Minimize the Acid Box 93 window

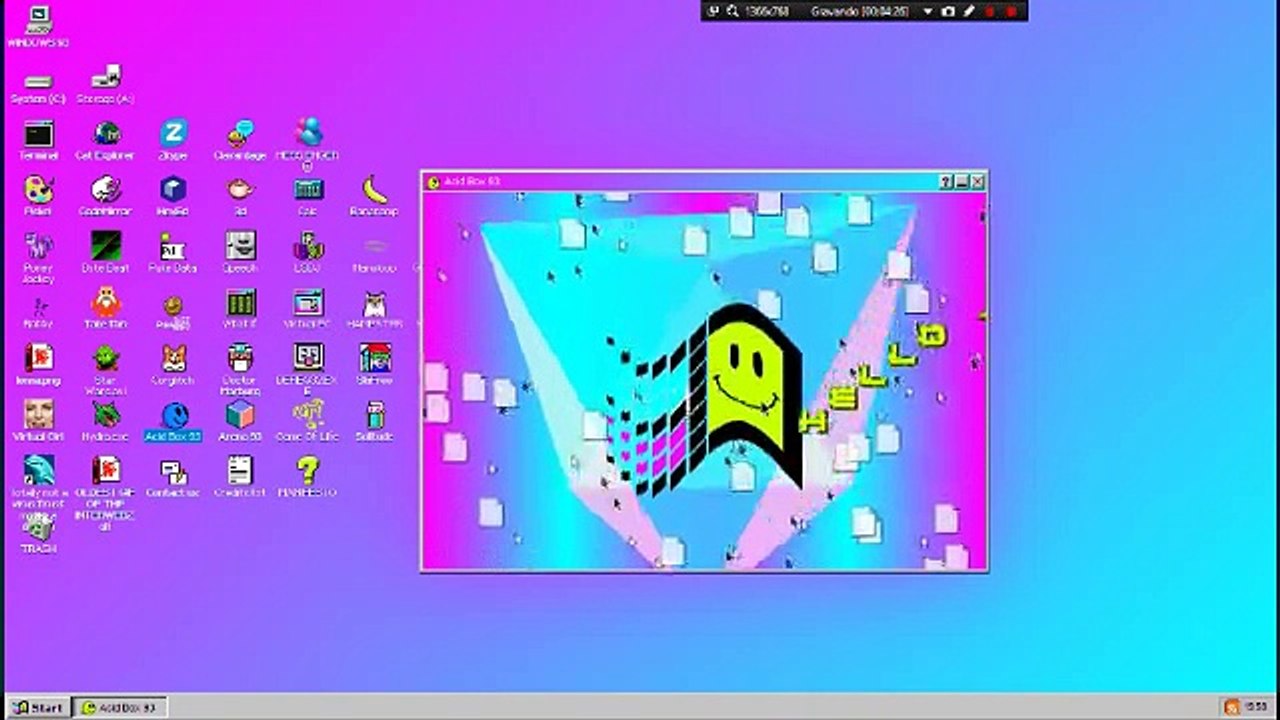click(961, 182)
